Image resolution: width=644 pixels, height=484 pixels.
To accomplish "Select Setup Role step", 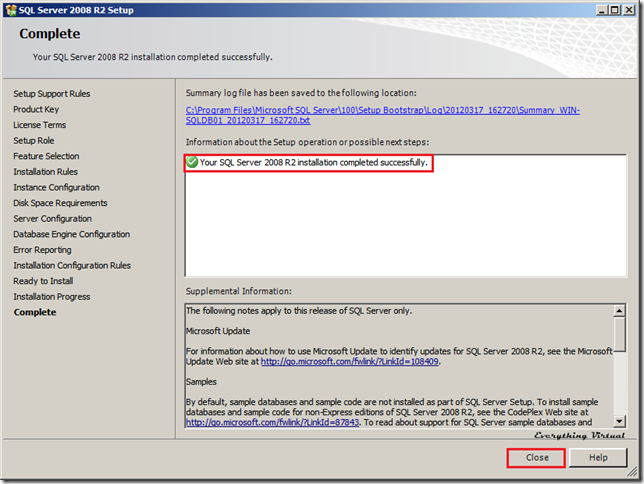I will (x=34, y=141).
